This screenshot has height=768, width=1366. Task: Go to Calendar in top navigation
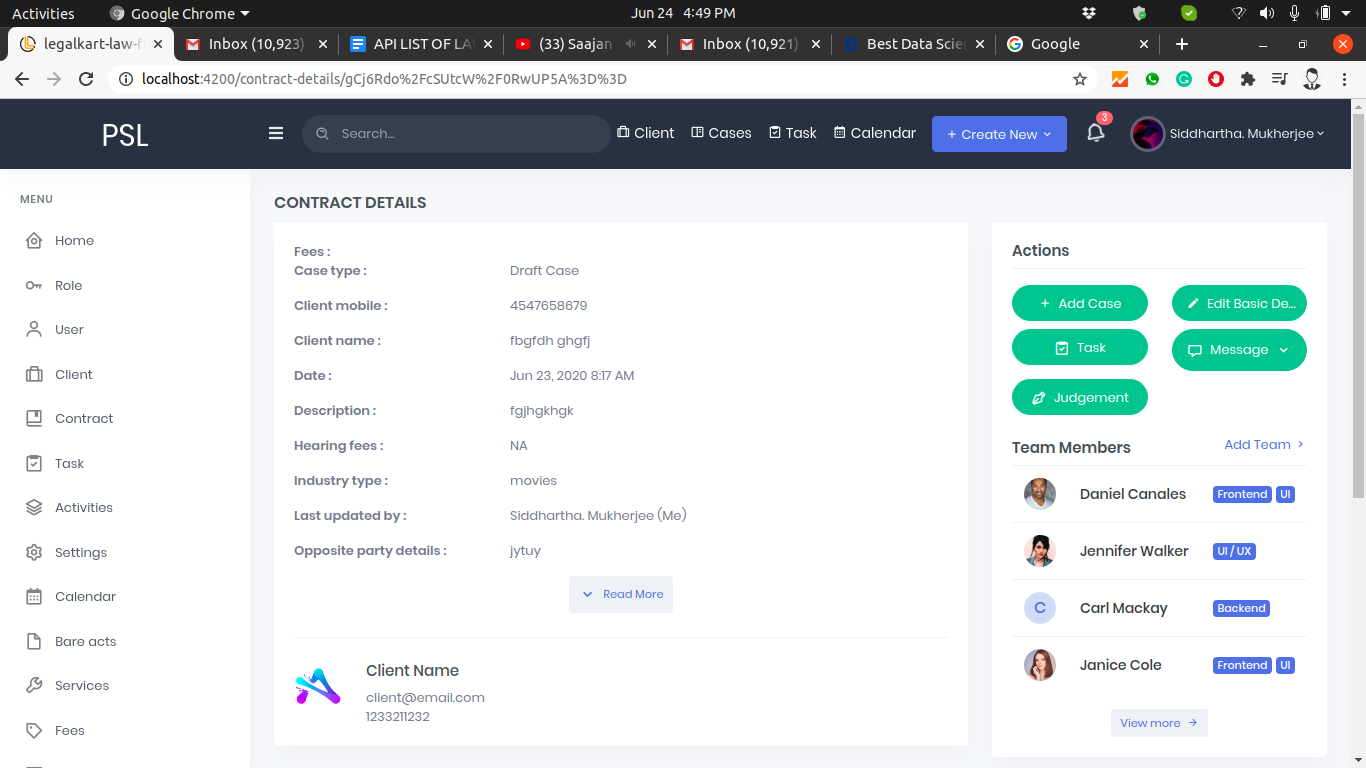[x=875, y=133]
